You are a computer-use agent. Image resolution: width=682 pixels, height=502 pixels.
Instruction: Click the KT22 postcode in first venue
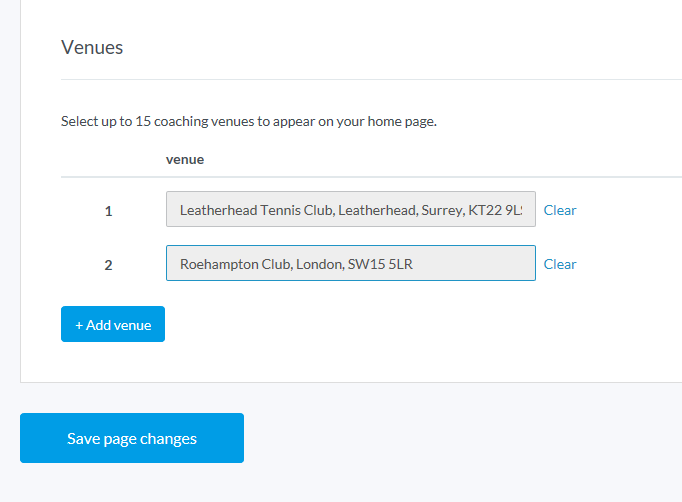(494, 210)
